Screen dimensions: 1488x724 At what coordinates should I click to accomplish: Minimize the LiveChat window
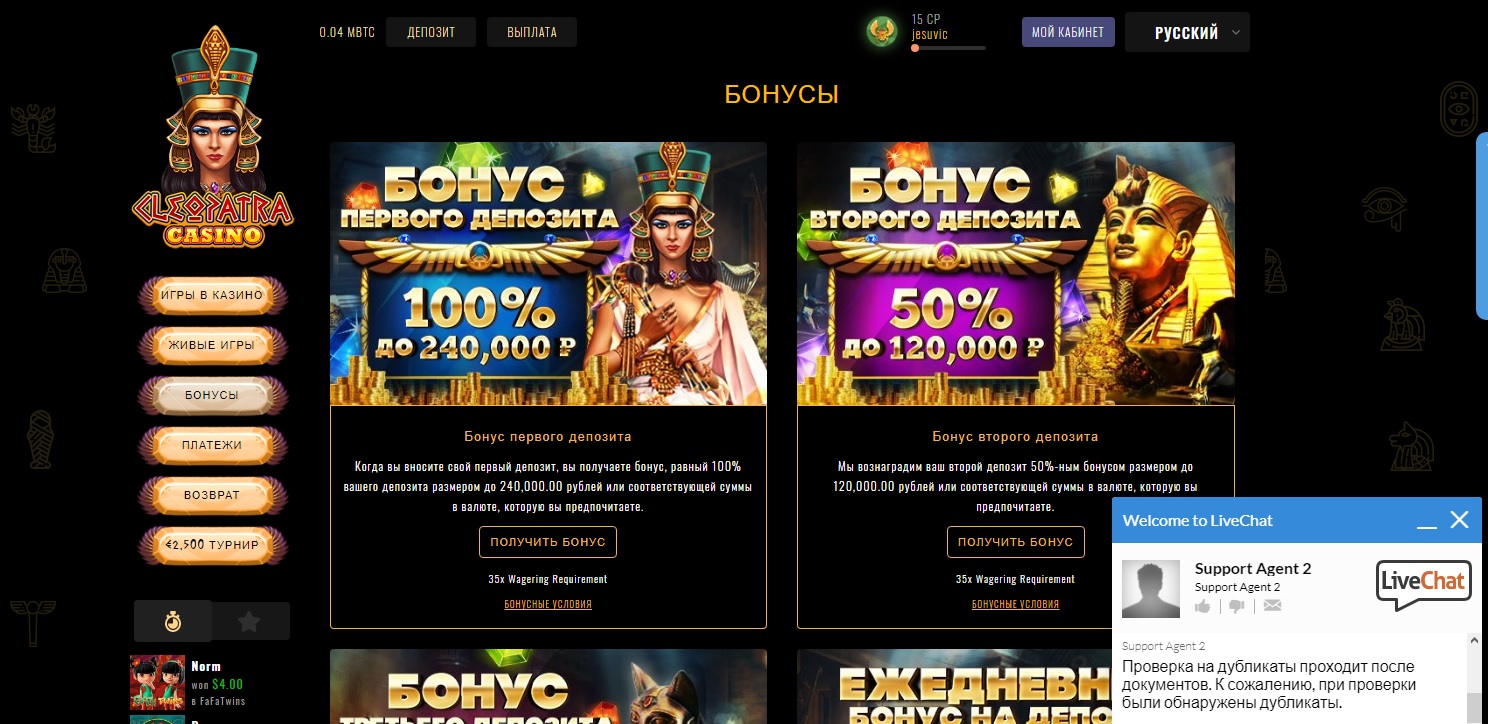(1427, 521)
